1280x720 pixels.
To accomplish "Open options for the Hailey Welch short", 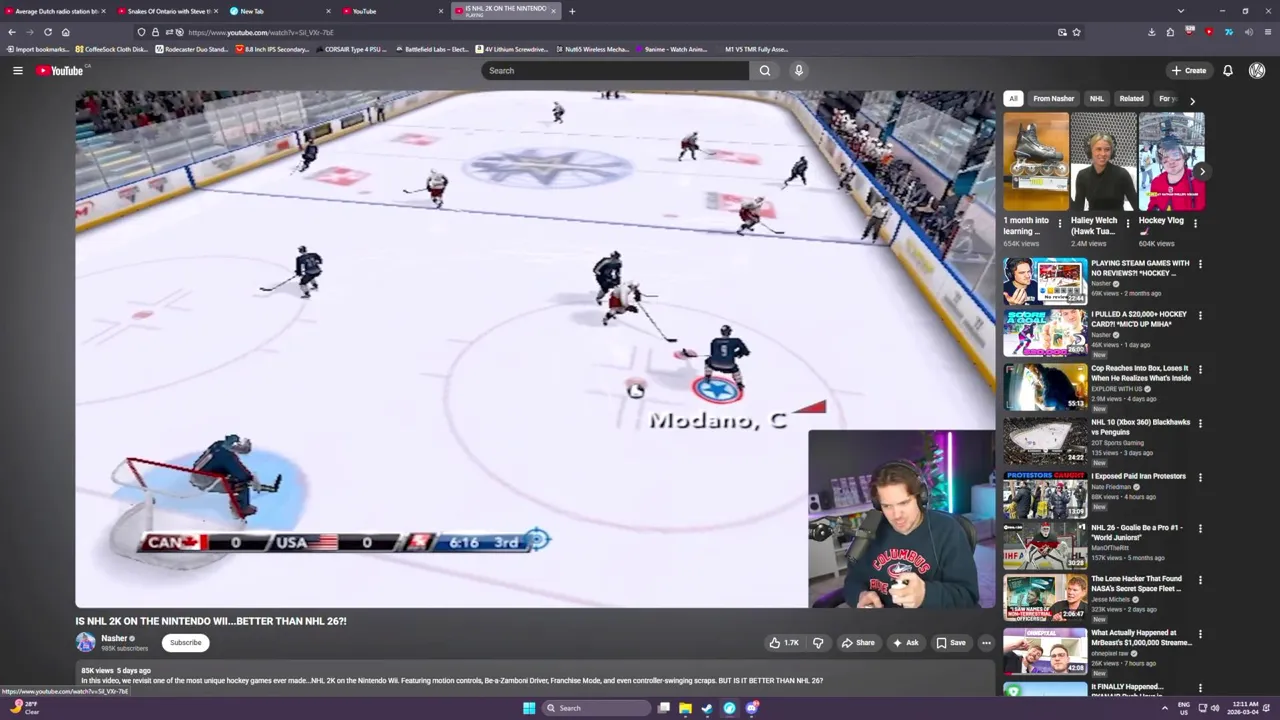I will pyautogui.click(x=1128, y=224).
